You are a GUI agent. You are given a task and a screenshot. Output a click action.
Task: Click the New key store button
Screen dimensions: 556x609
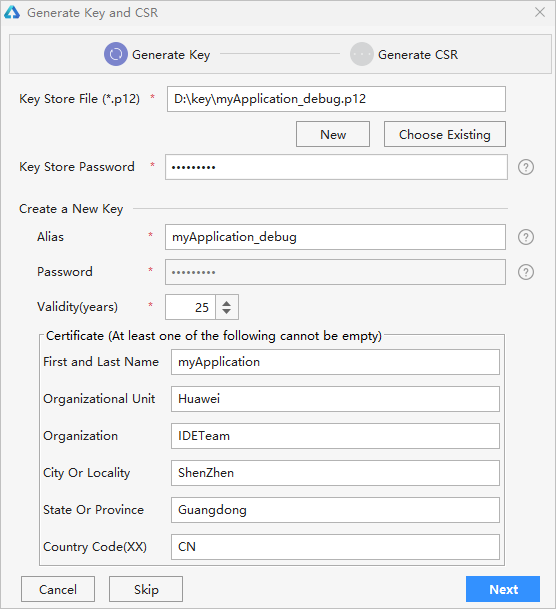coord(333,134)
